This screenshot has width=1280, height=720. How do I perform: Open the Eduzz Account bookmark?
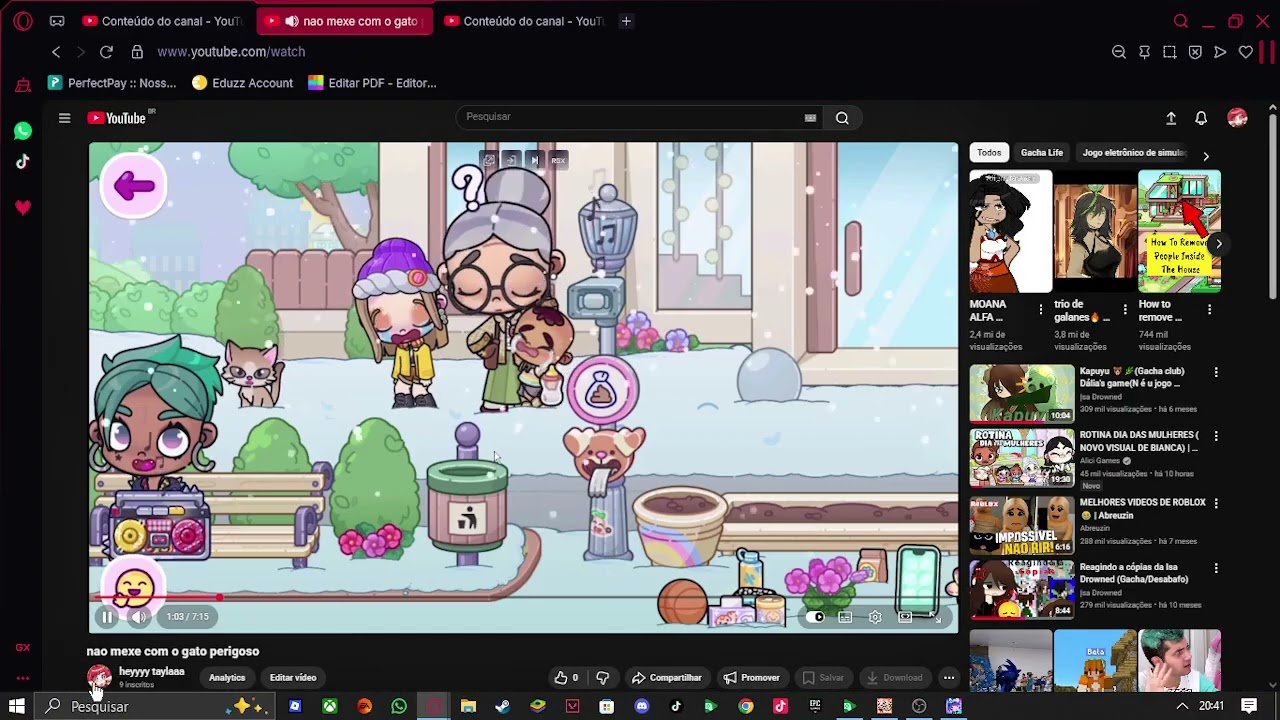point(242,83)
